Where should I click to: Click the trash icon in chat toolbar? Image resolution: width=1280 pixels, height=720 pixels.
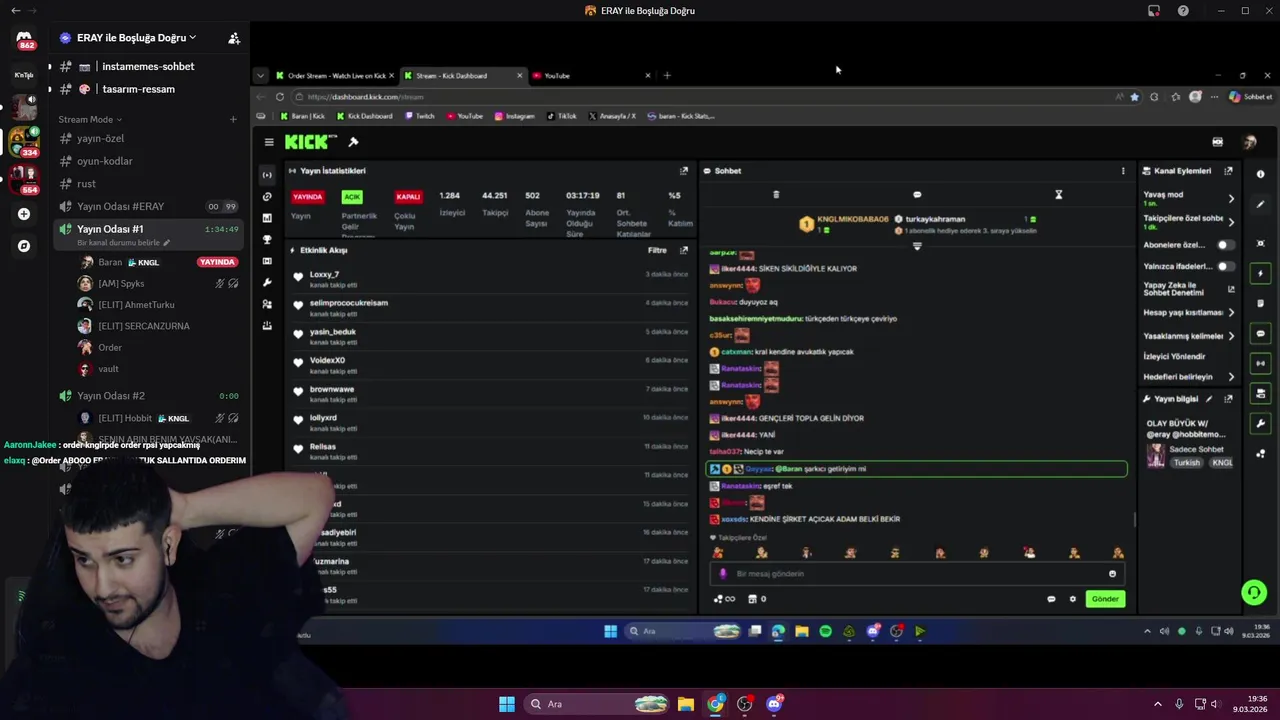click(x=776, y=195)
